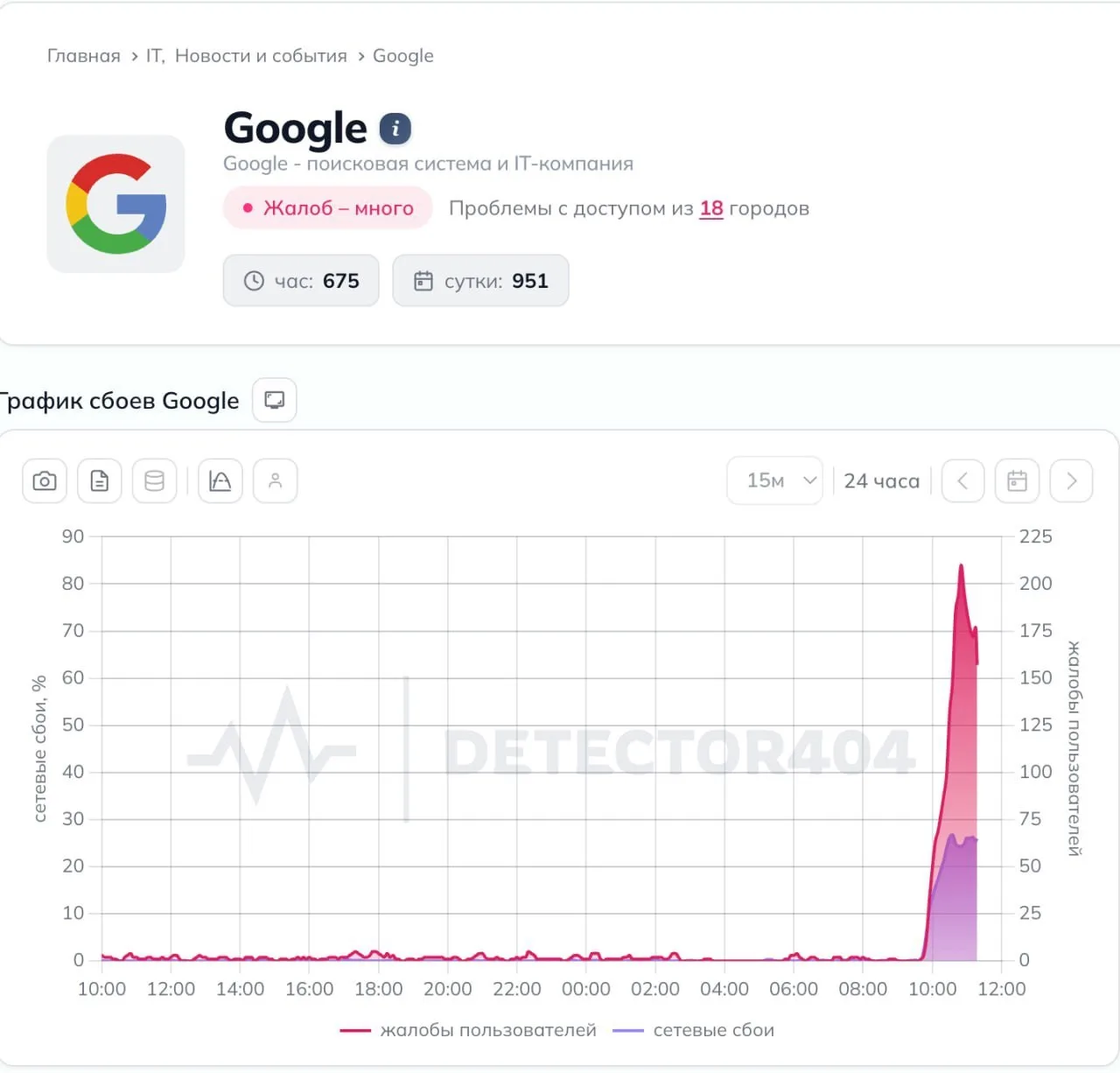Click the distribution curve chart icon

click(x=220, y=480)
